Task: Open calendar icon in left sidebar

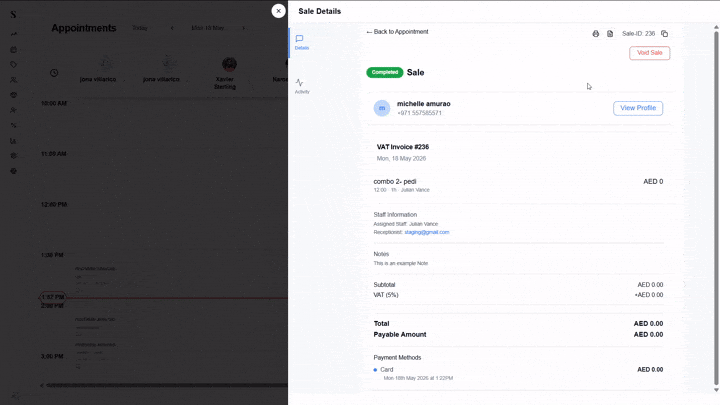Action: (x=14, y=49)
